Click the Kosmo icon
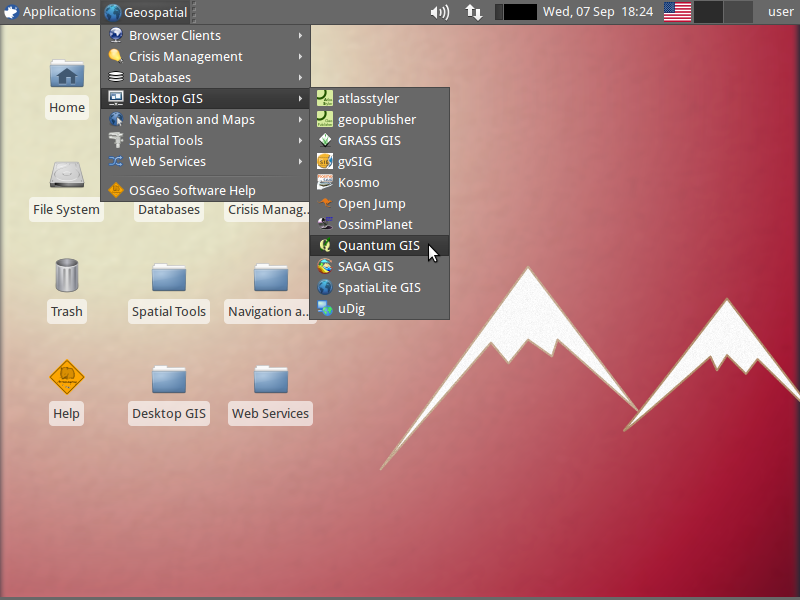Screen dimensions: 800x600 (x=324, y=182)
